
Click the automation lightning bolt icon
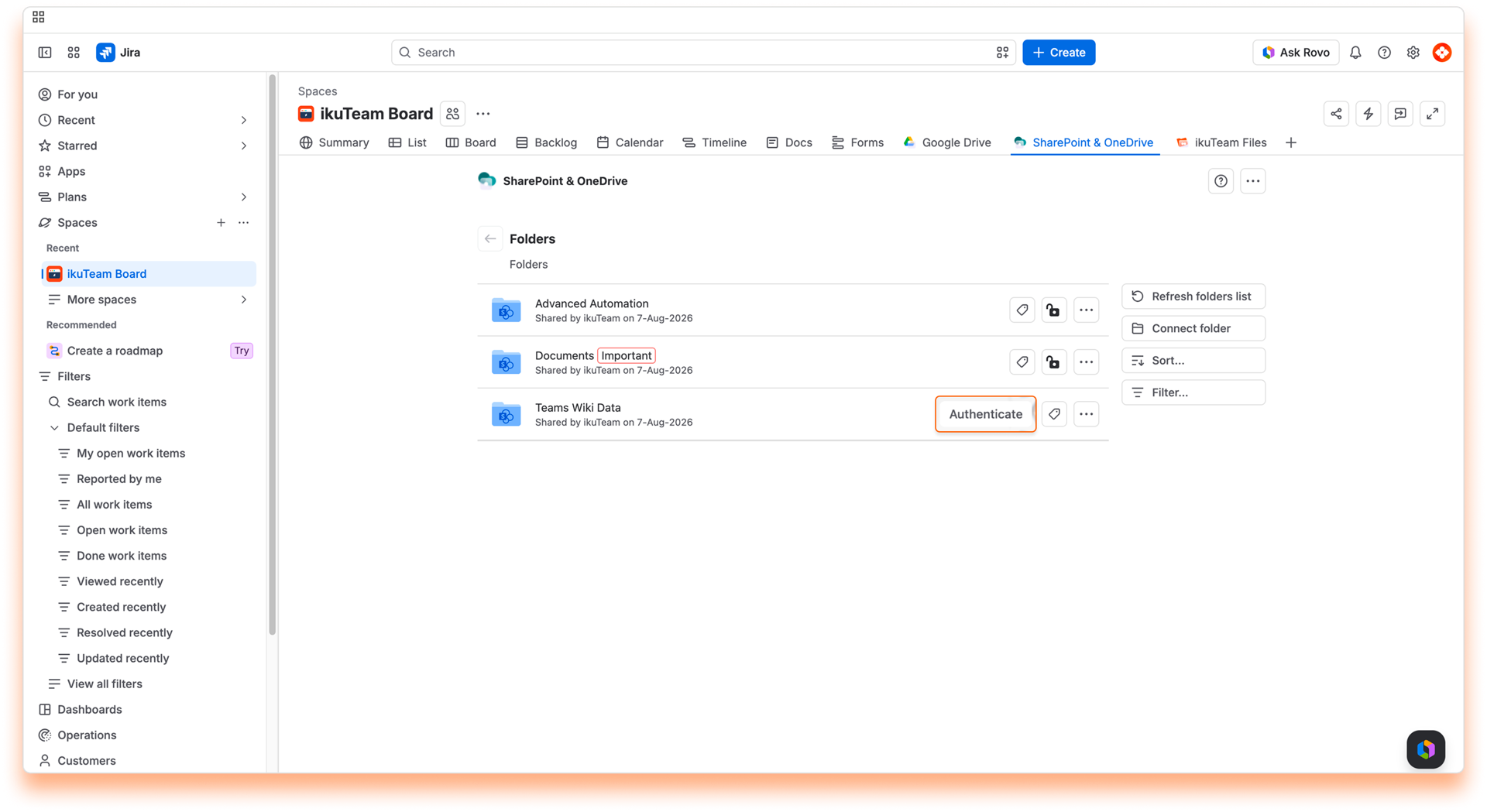pos(1369,114)
